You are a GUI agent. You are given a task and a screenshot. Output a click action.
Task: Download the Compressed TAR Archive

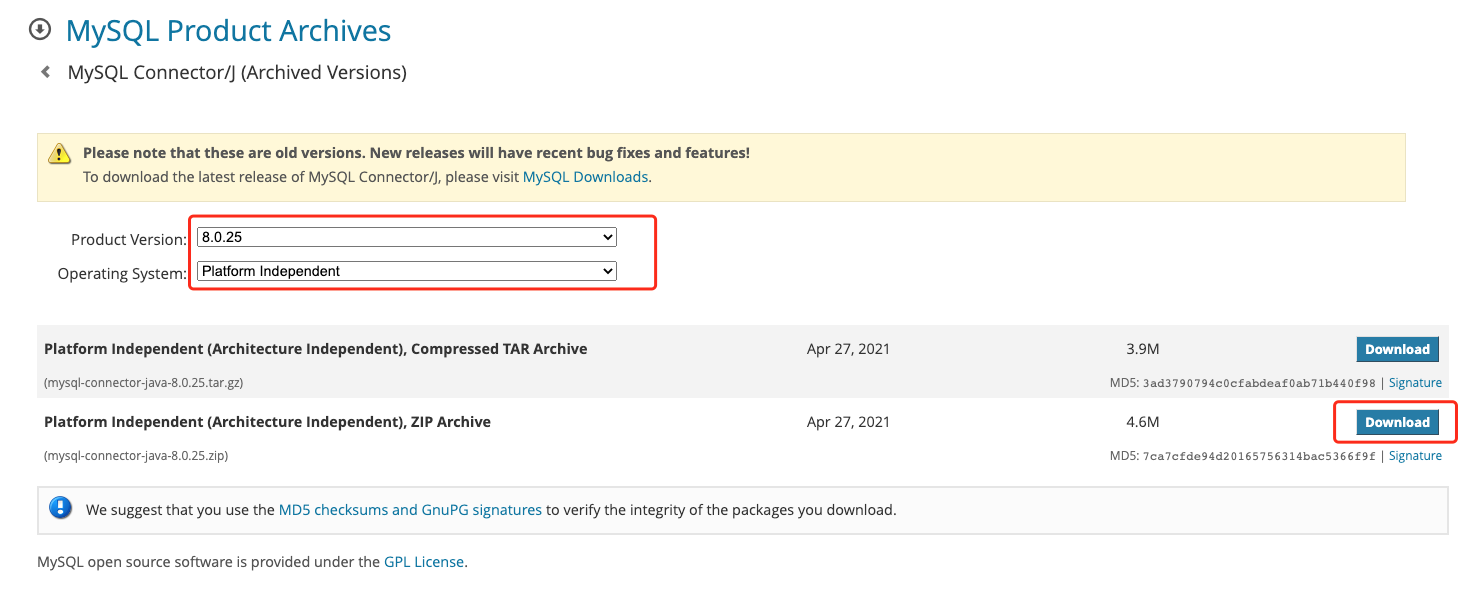(1397, 349)
